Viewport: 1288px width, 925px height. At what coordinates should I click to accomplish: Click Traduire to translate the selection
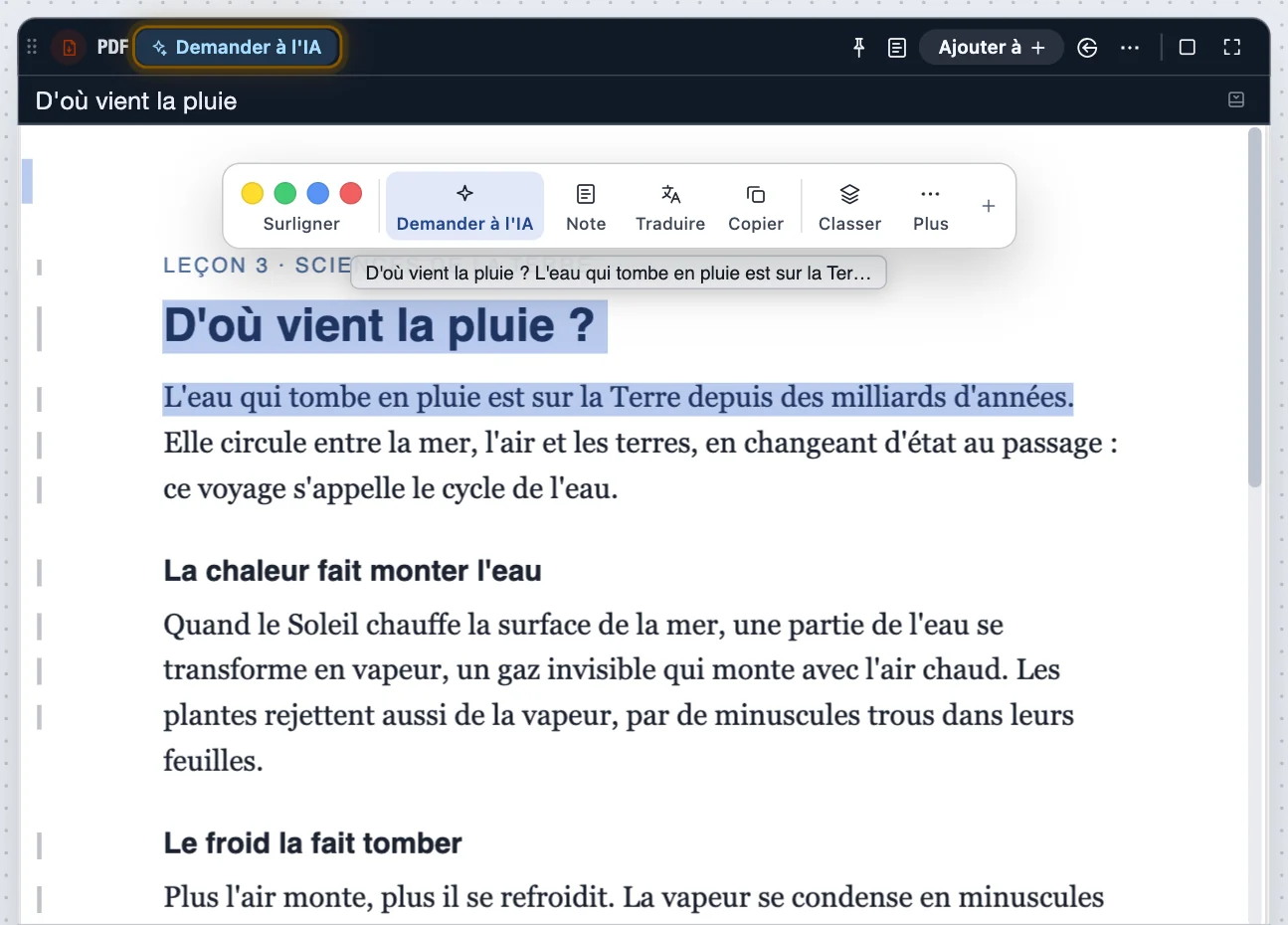click(x=670, y=206)
